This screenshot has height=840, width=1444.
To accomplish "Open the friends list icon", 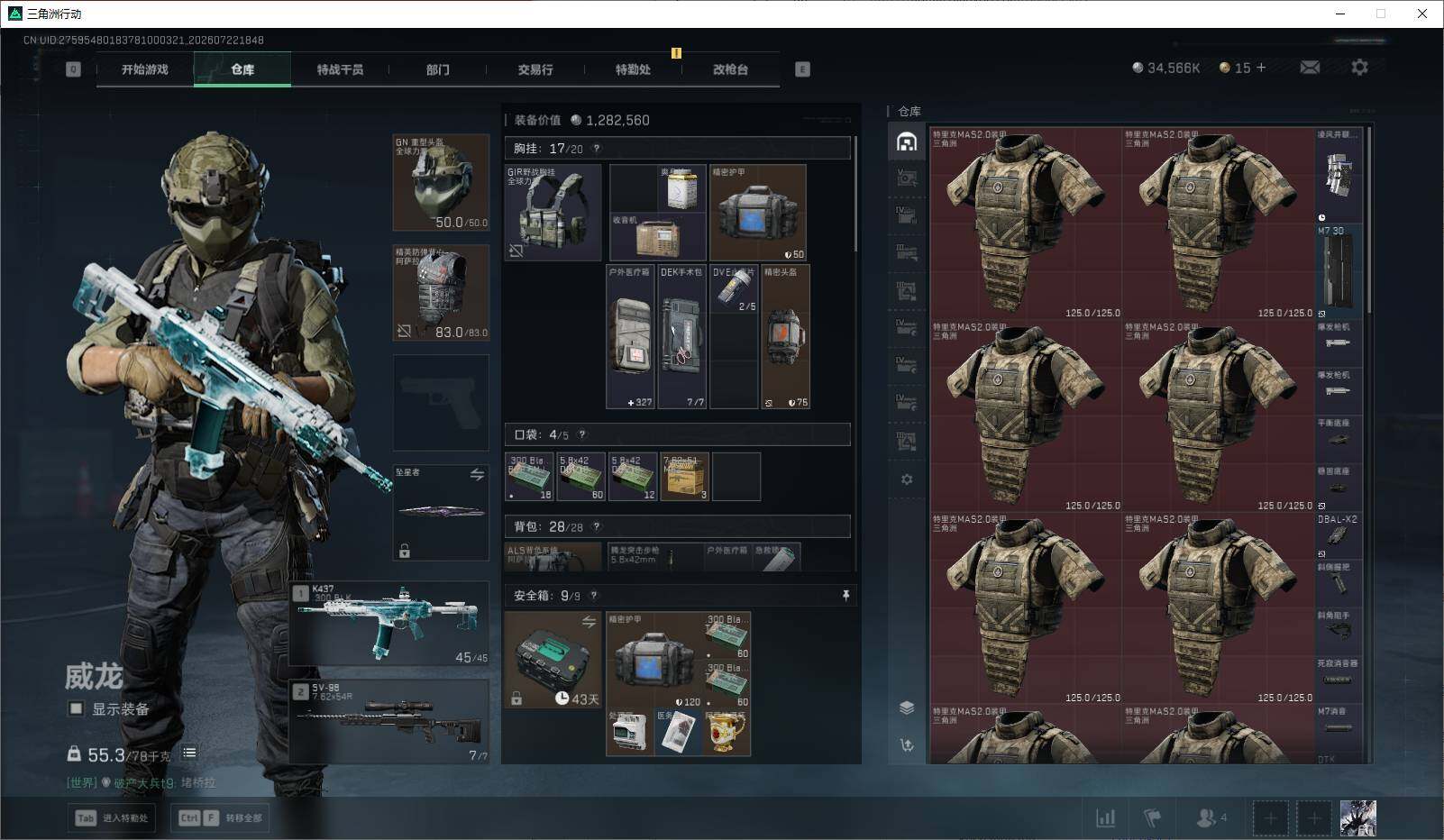I will coord(1211,818).
